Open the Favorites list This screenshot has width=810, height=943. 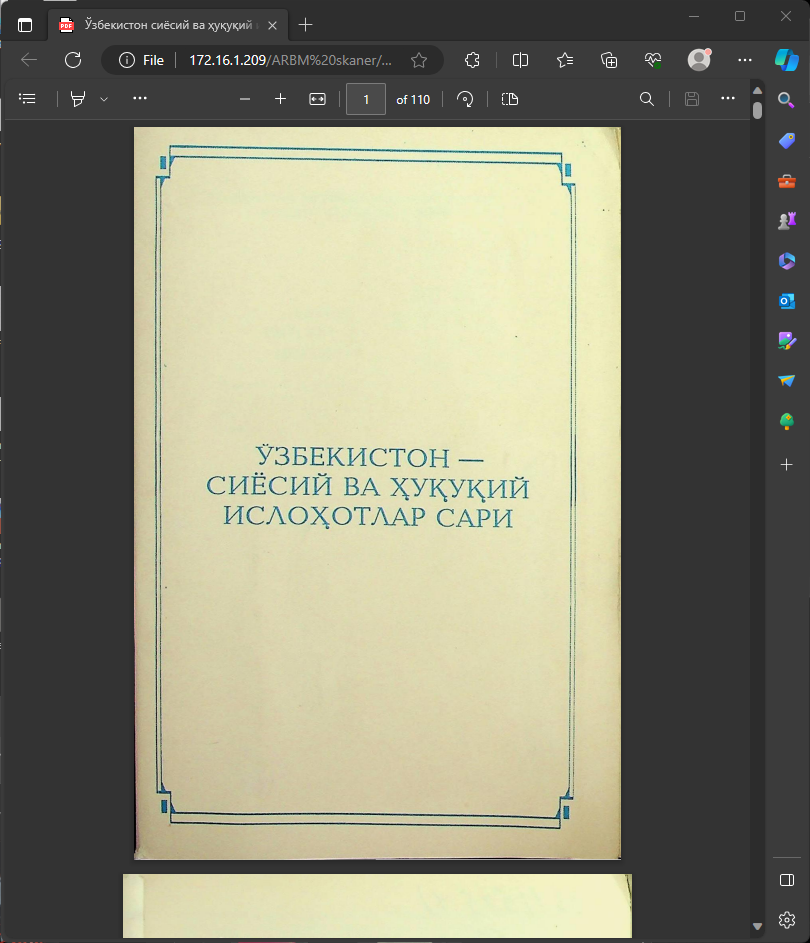point(565,60)
